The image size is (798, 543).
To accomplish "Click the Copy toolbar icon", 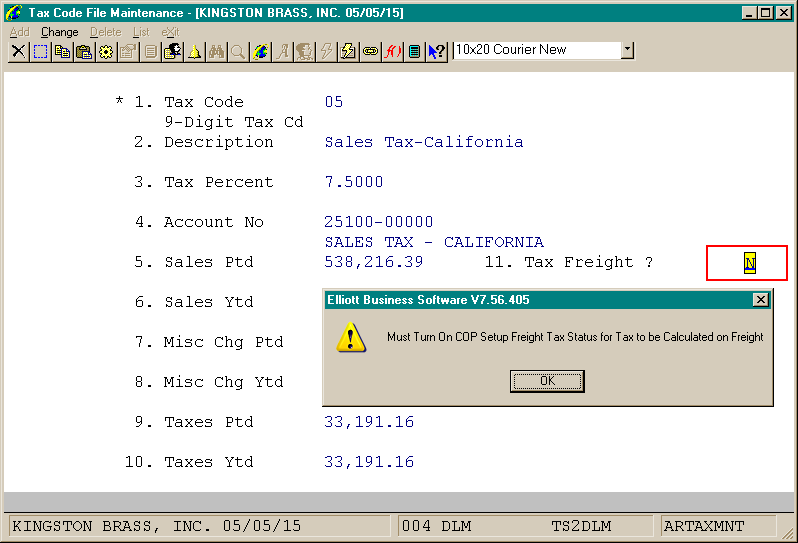I will pos(63,51).
